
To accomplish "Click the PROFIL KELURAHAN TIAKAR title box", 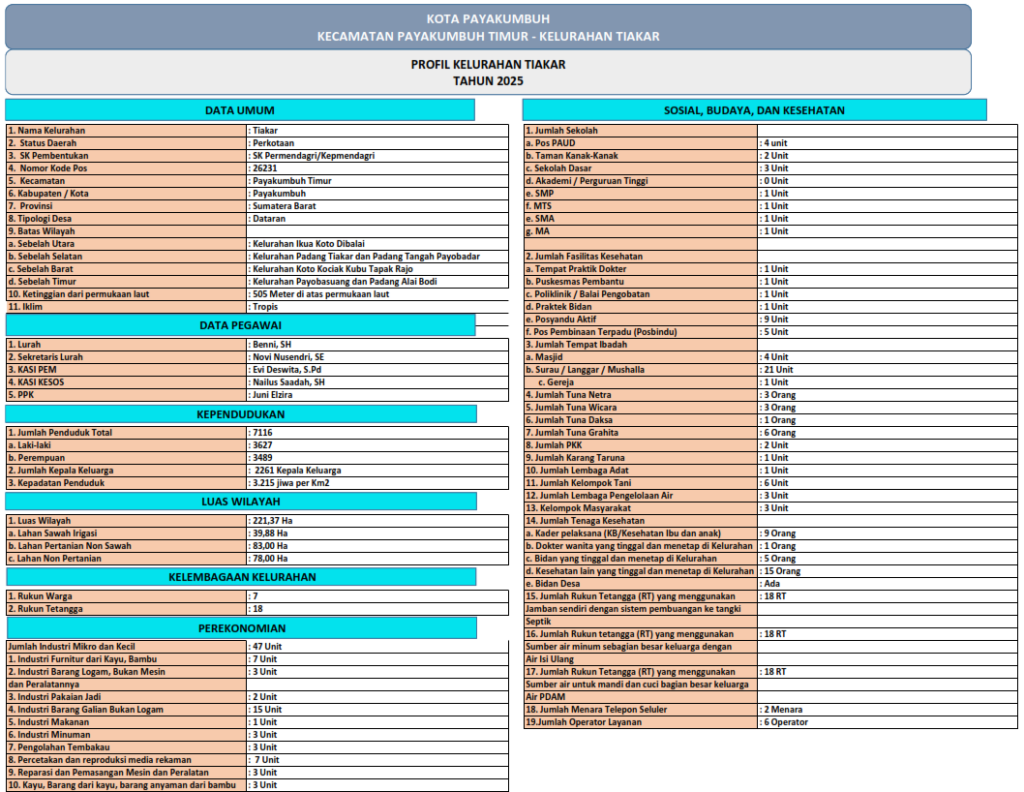I will click(488, 72).
